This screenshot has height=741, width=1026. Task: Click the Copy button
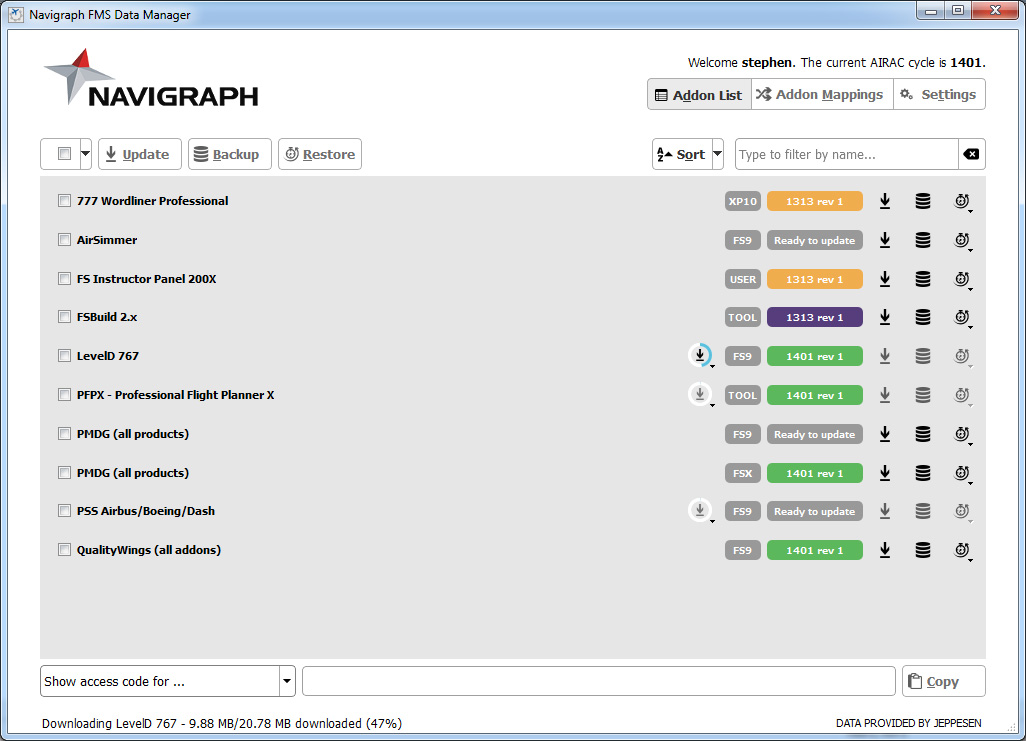tap(943, 681)
